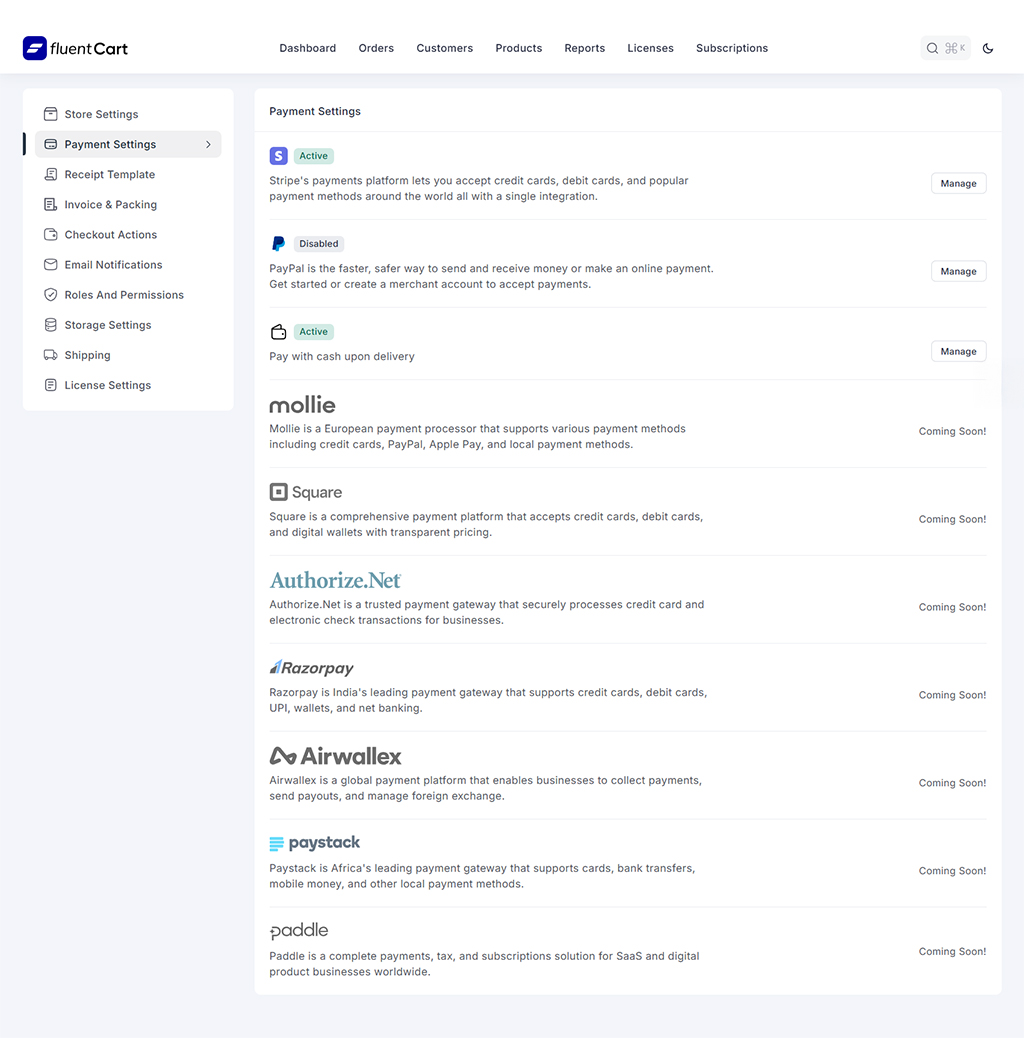The width and height of the screenshot is (1024, 1038).
Task: Click the Stripe logo icon
Action: pos(279,156)
